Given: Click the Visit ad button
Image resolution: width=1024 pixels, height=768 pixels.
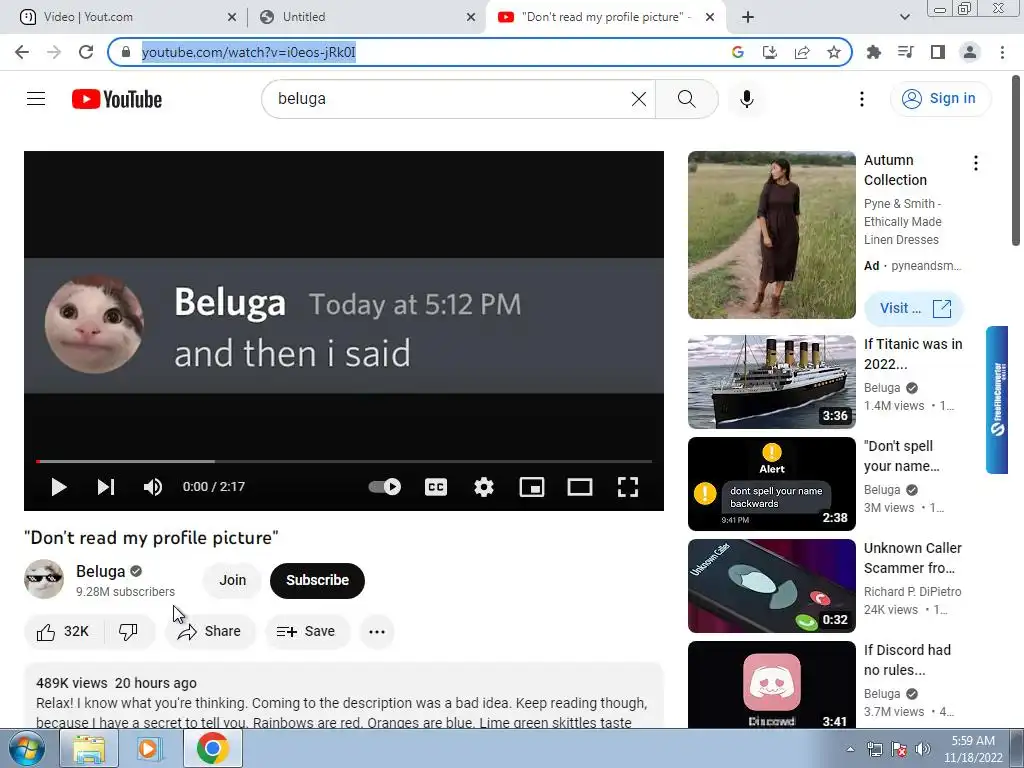Looking at the screenshot, I should pos(914,308).
